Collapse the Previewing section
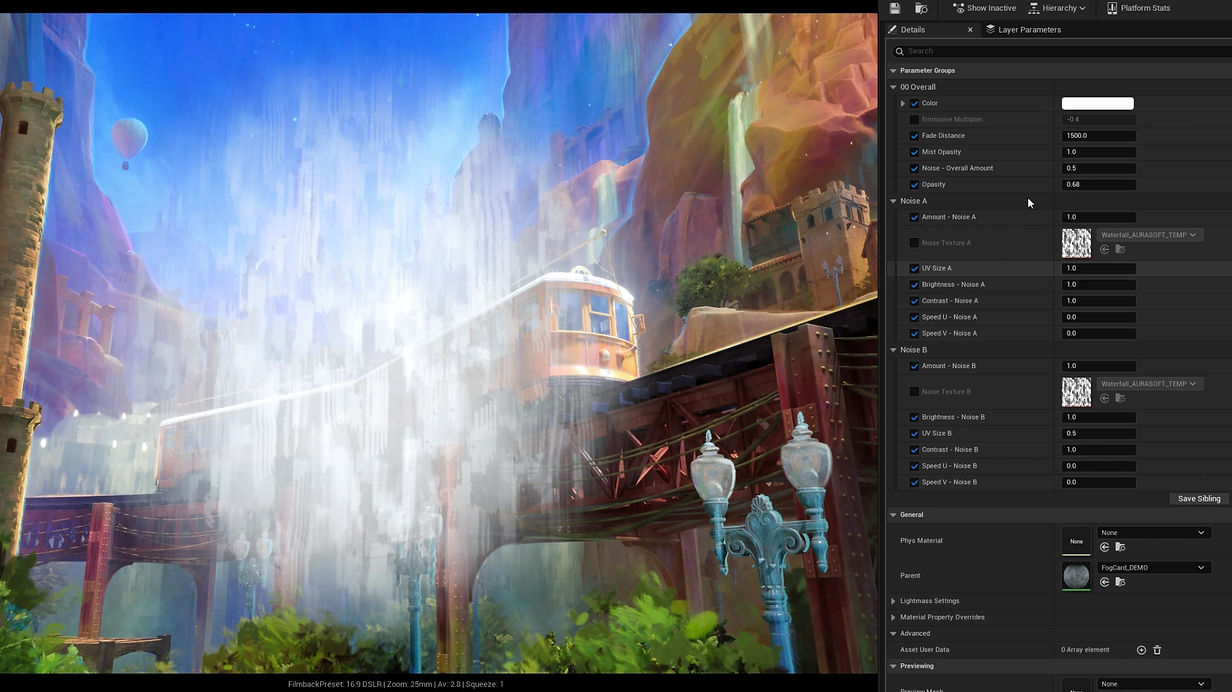The height and width of the screenshot is (692, 1232). tap(894, 666)
